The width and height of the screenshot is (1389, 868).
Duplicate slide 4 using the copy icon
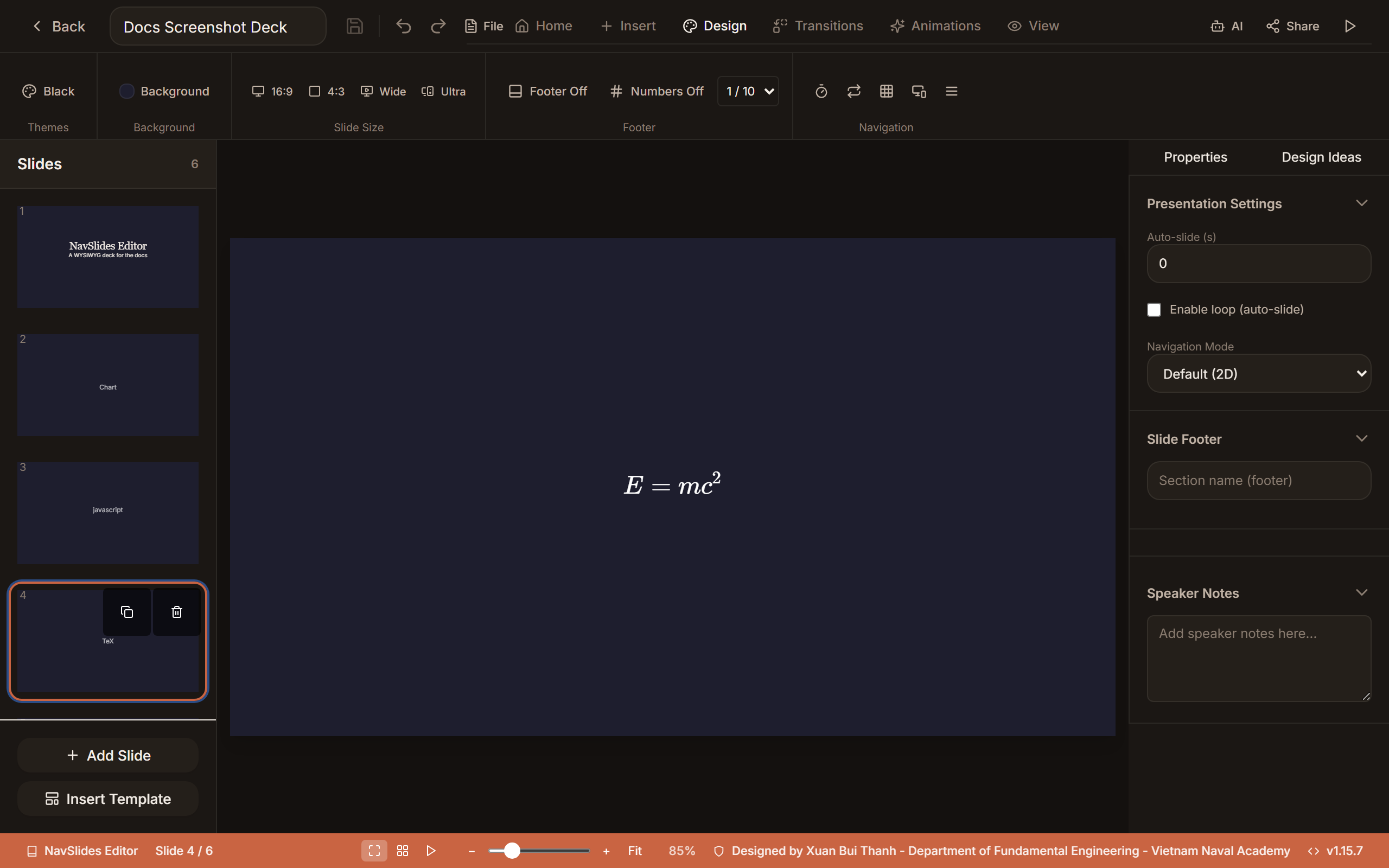pos(127,612)
